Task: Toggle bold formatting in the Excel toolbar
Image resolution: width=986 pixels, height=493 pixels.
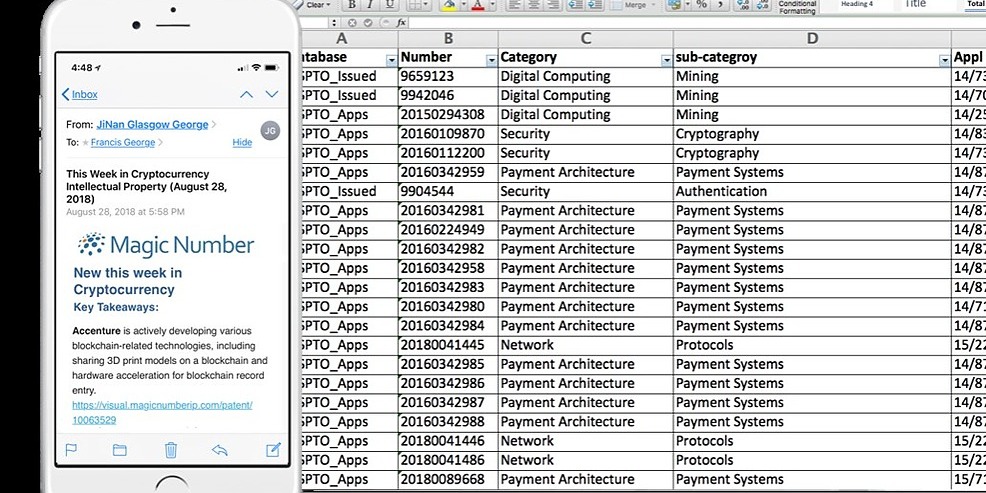Action: 352,4
